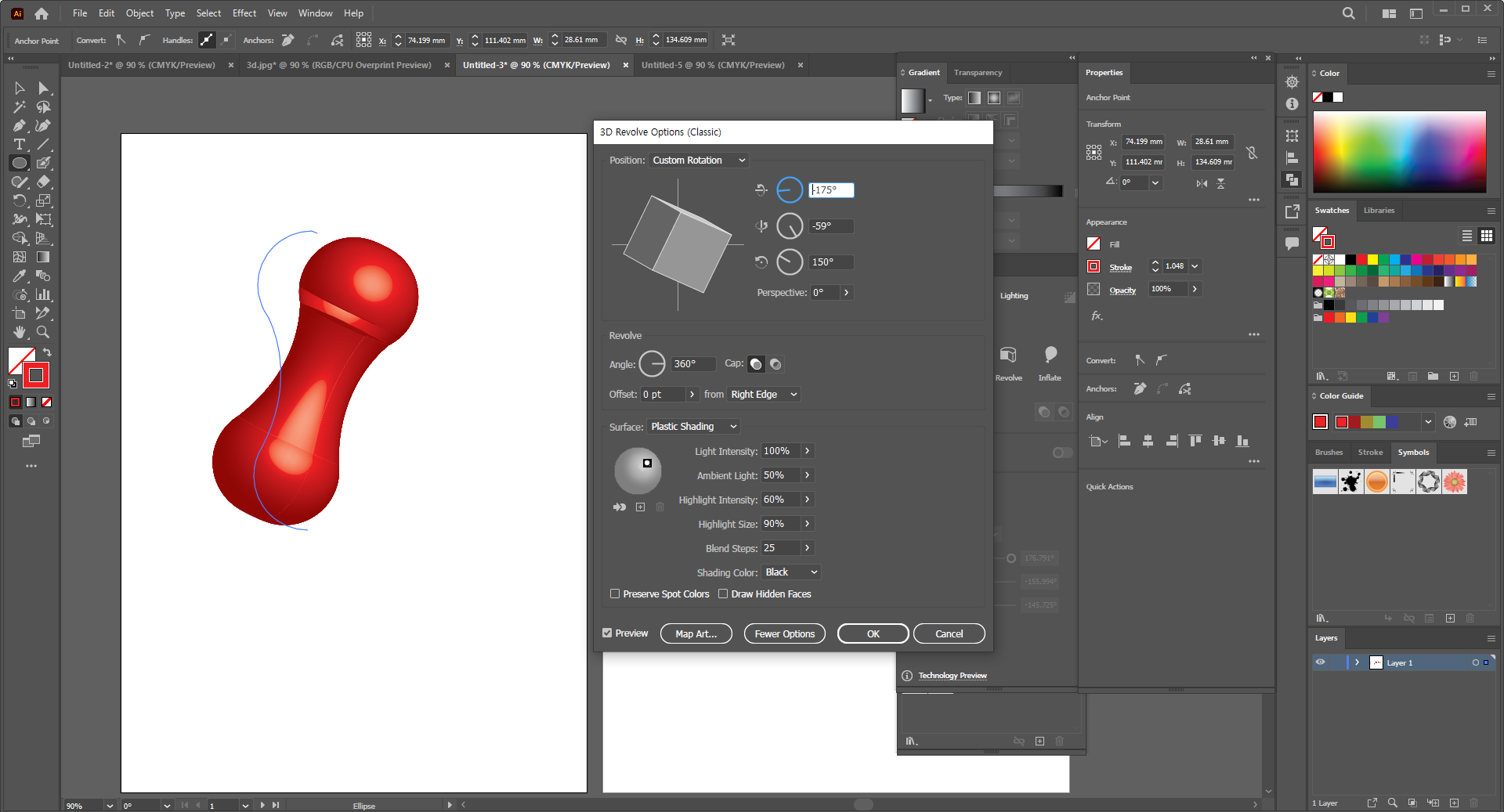Click the splatter symbol thumbnail
The height and width of the screenshot is (812, 1504).
(x=1350, y=482)
